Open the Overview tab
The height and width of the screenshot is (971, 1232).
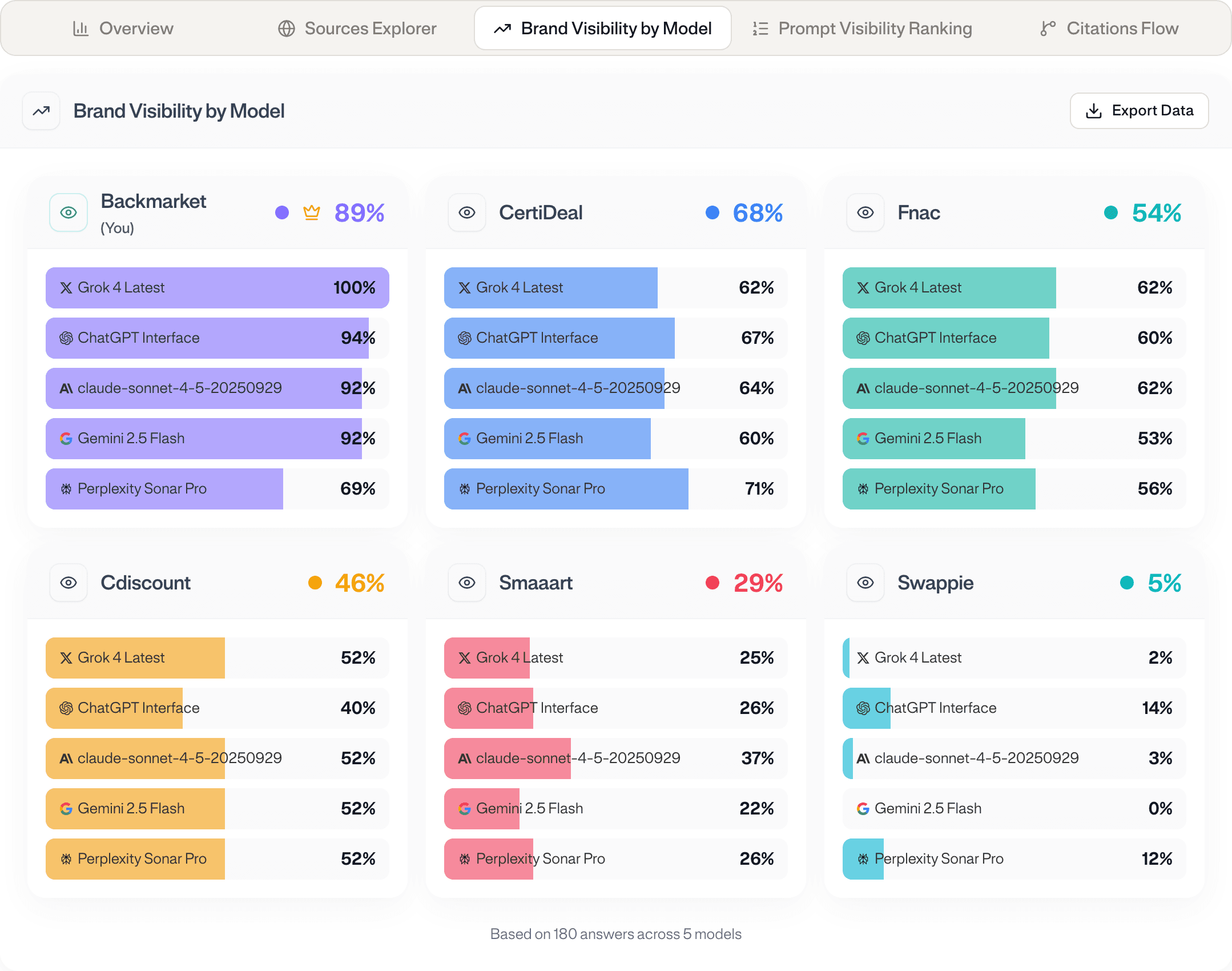pos(123,29)
